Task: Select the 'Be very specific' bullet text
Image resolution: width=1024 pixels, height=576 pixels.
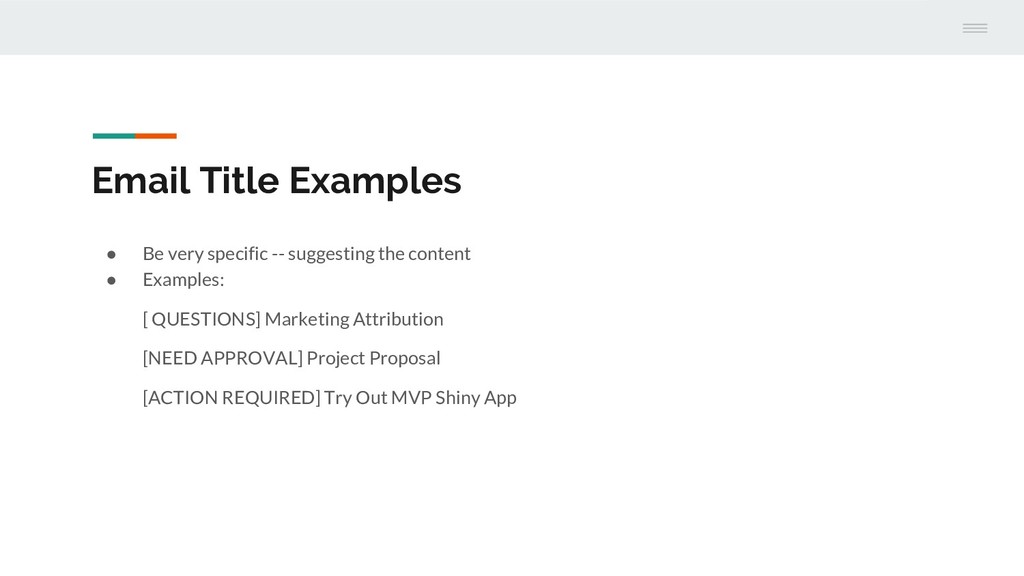Action: point(306,253)
